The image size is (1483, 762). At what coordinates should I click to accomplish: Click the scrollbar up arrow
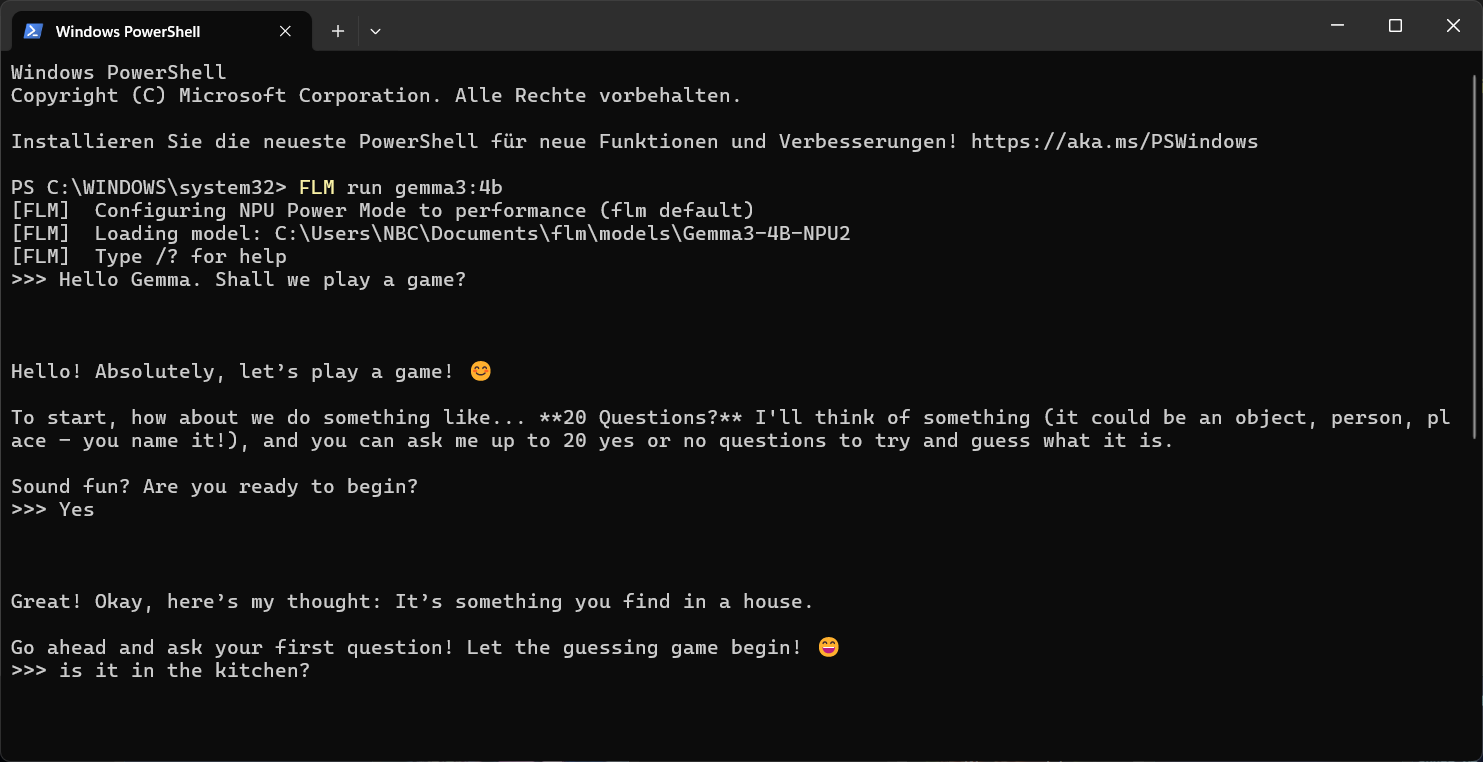point(1476,62)
